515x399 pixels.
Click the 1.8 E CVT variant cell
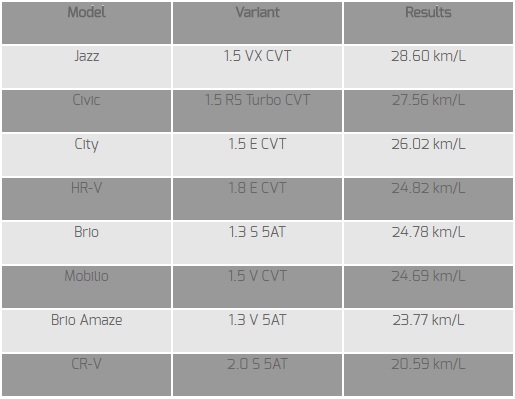[257, 199]
